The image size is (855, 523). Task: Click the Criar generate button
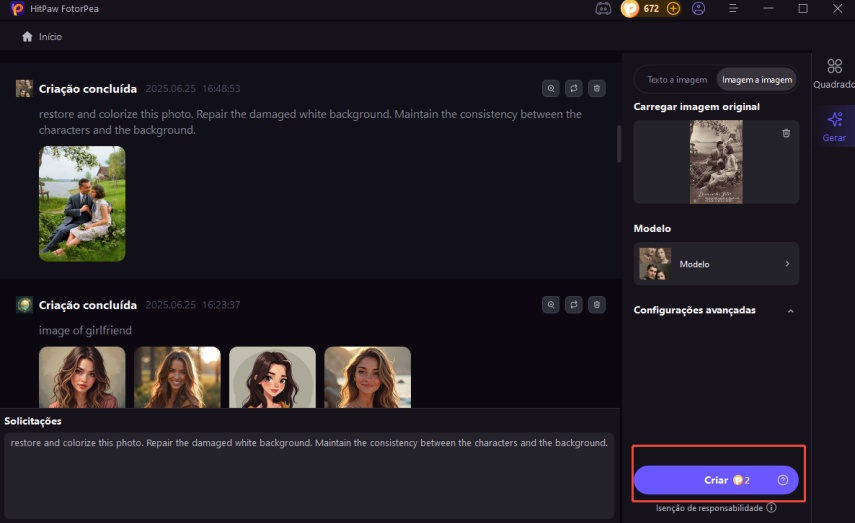716,480
